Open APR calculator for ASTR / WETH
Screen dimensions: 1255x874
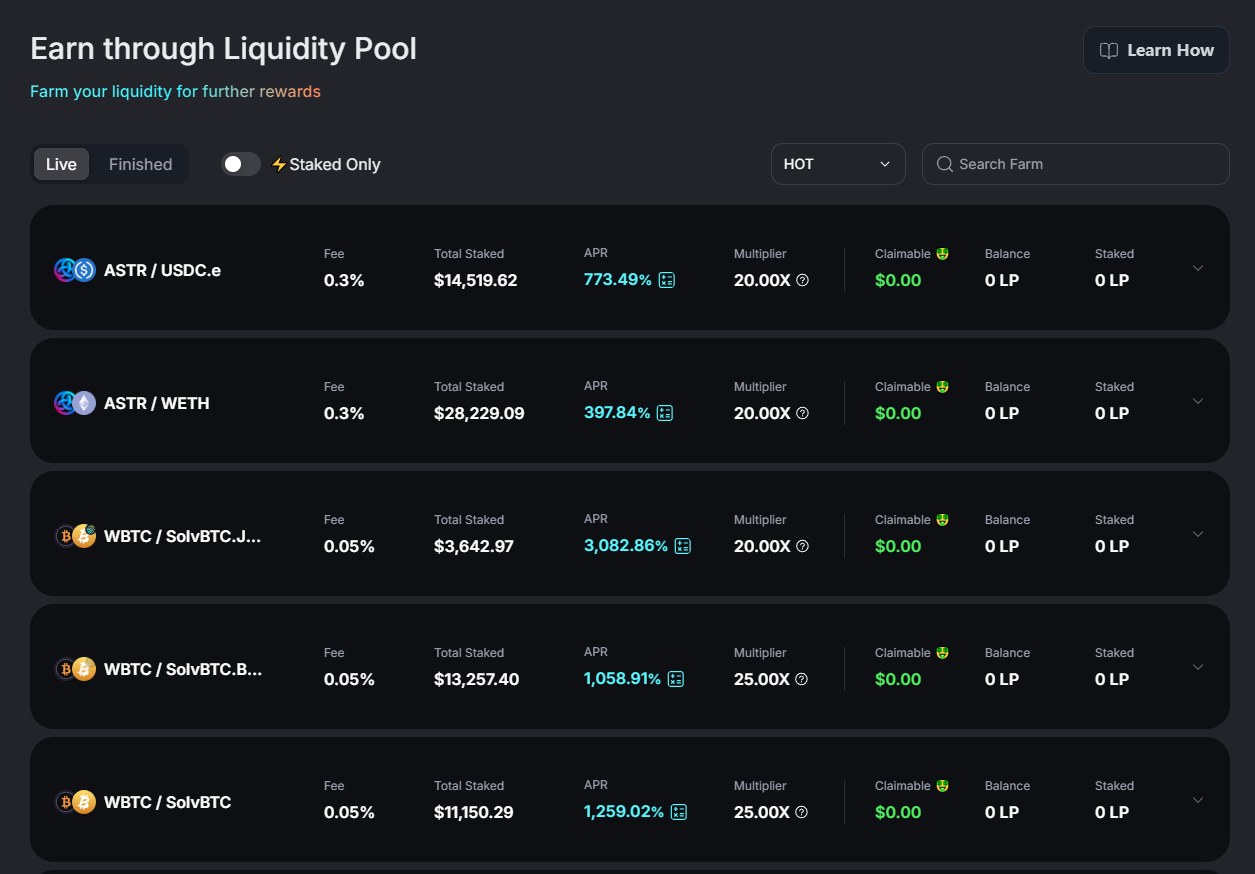[665, 413]
